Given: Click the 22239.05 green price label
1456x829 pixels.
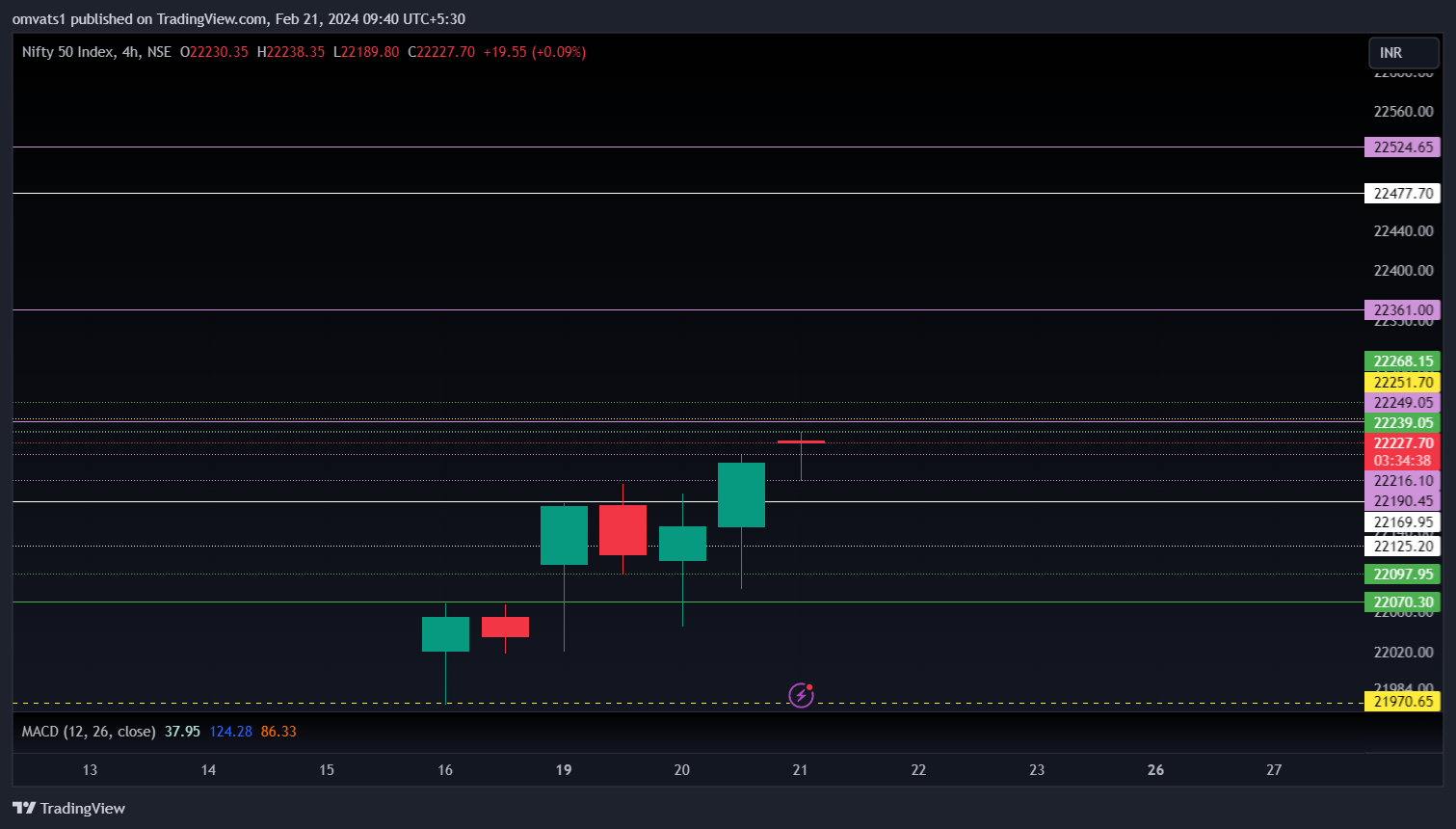Looking at the screenshot, I should click(x=1402, y=423).
